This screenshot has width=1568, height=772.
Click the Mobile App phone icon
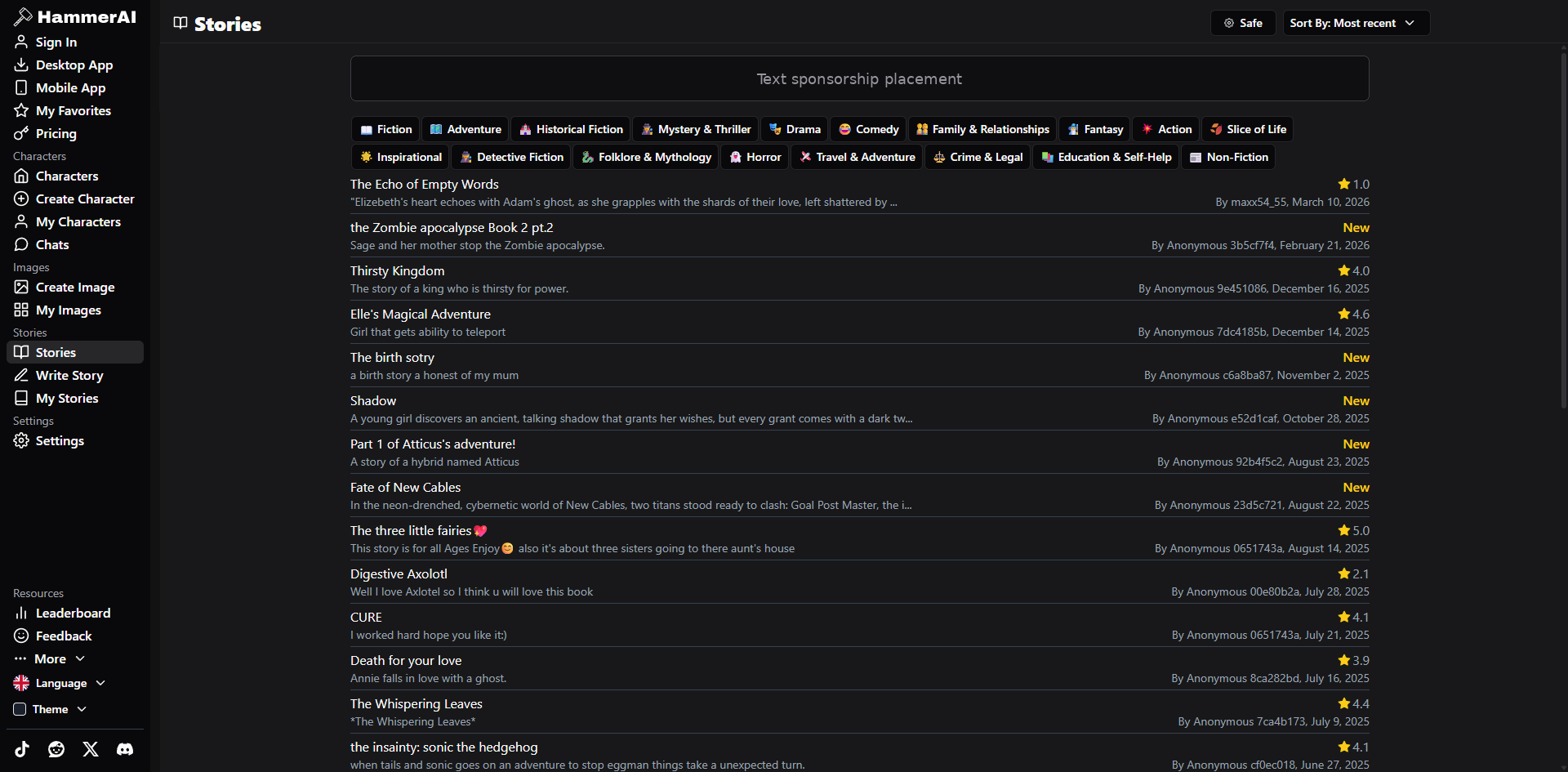point(21,87)
